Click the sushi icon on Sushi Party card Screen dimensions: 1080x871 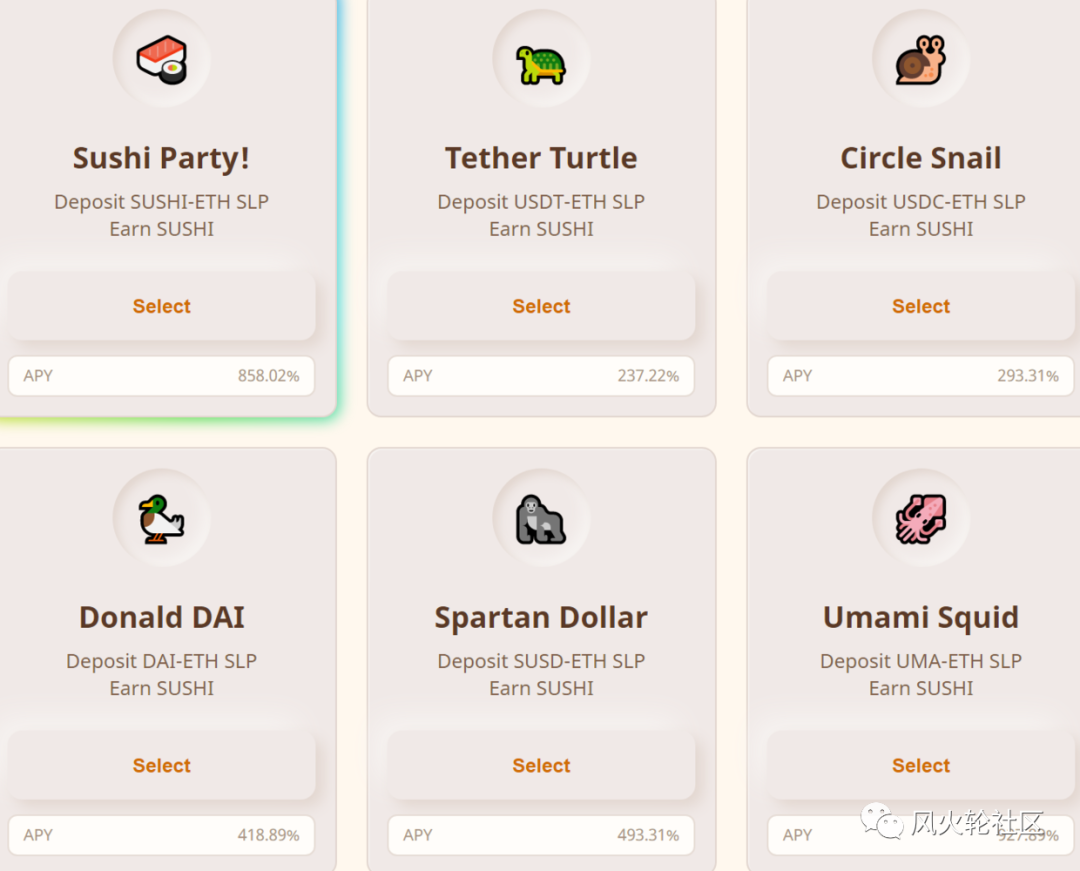point(161,59)
